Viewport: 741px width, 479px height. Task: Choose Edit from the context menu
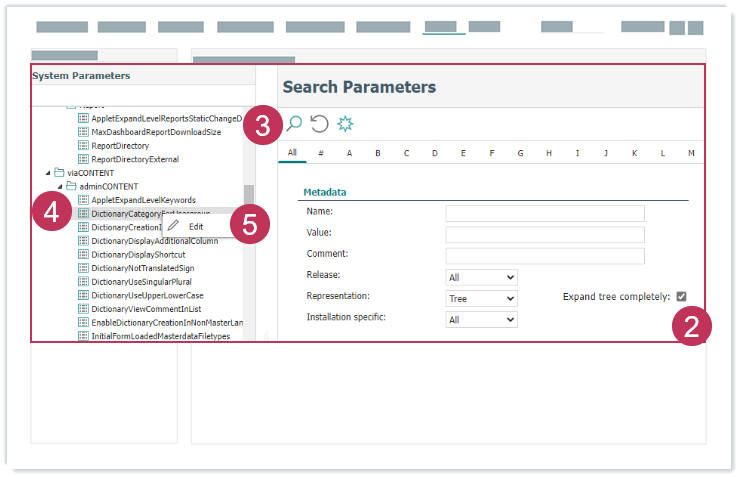[196, 227]
